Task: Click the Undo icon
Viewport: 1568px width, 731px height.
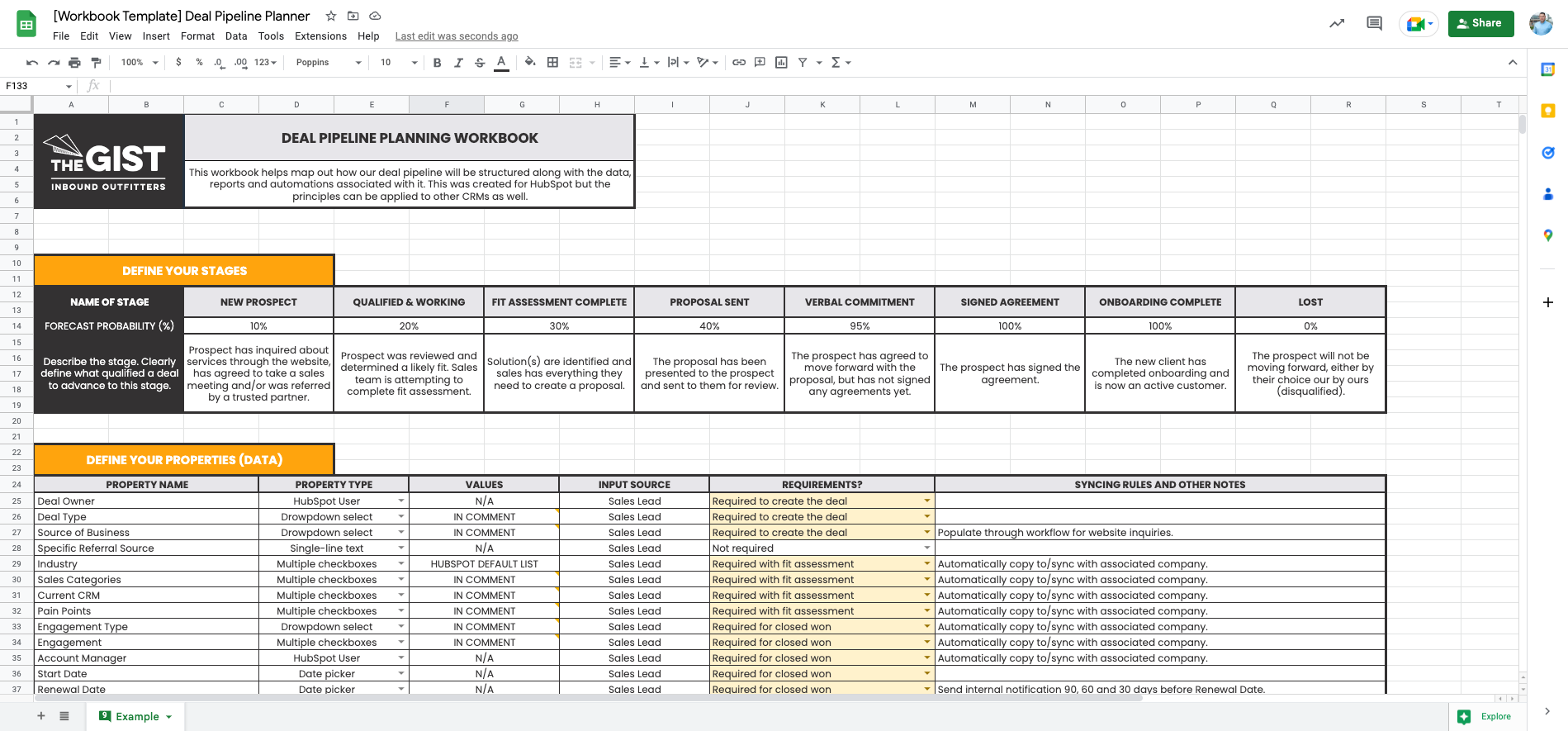Action: pos(32,63)
